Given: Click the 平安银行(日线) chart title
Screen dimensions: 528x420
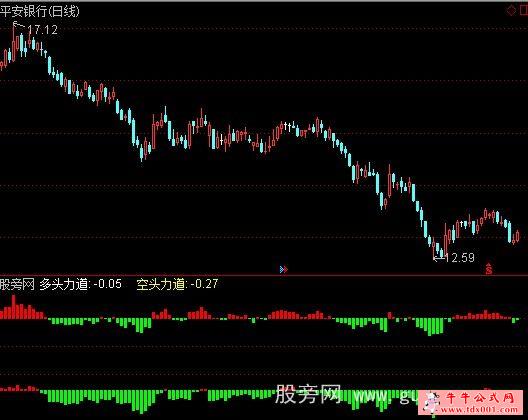Looking at the screenshot, I should tap(40, 11).
